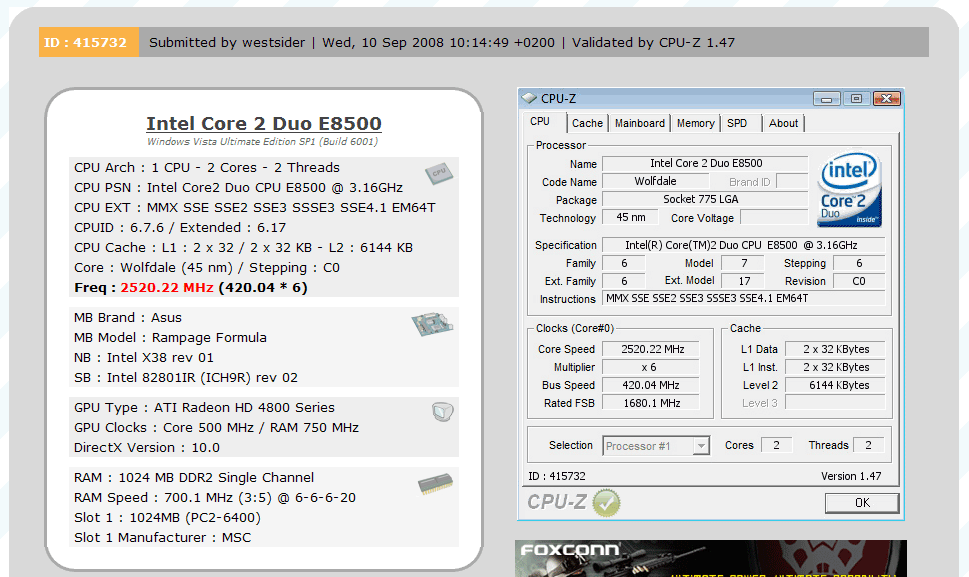The image size is (969, 577).
Task: Click the Bus Speed value 420.04 MHz
Action: [651, 385]
